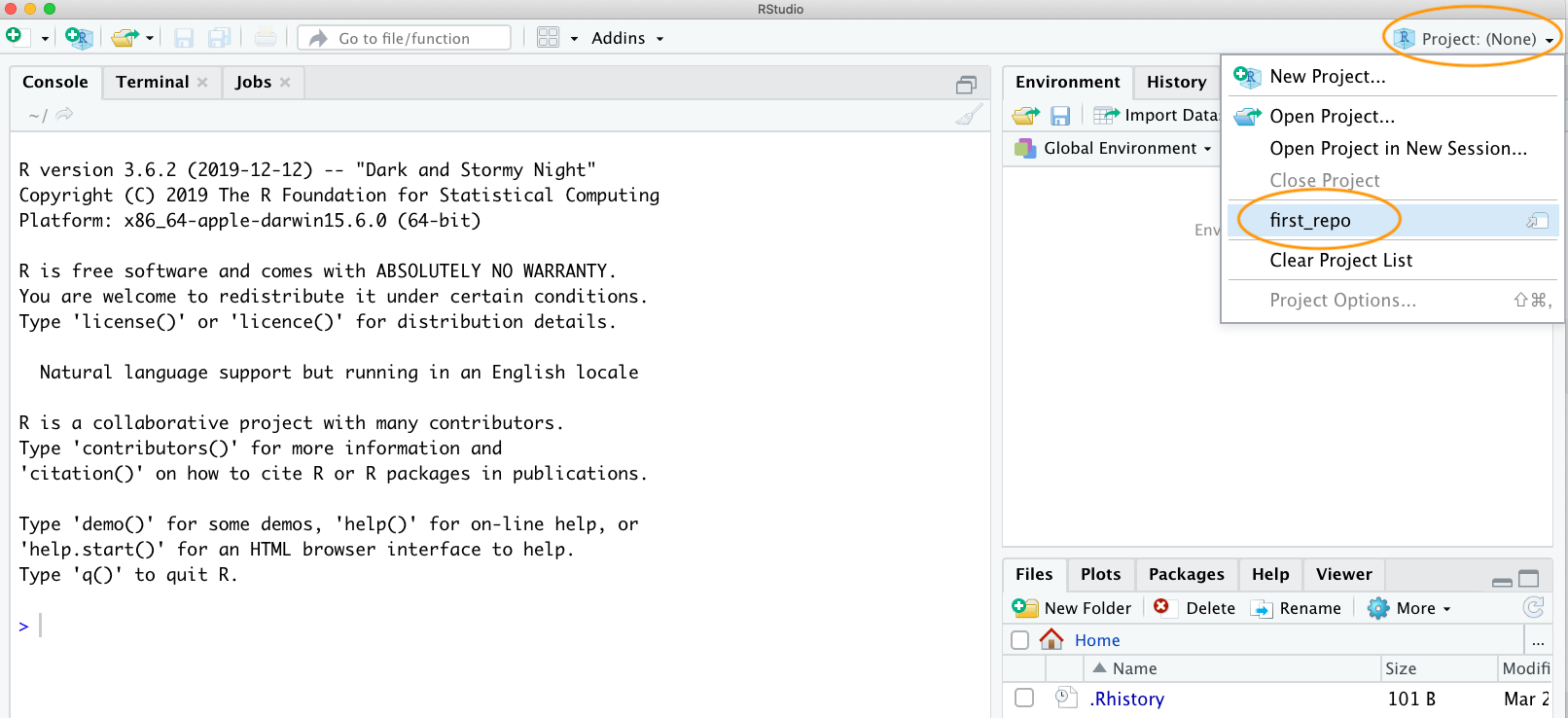This screenshot has height=718, width=1568.
Task: Switch to the History tab
Action: [x=1176, y=82]
